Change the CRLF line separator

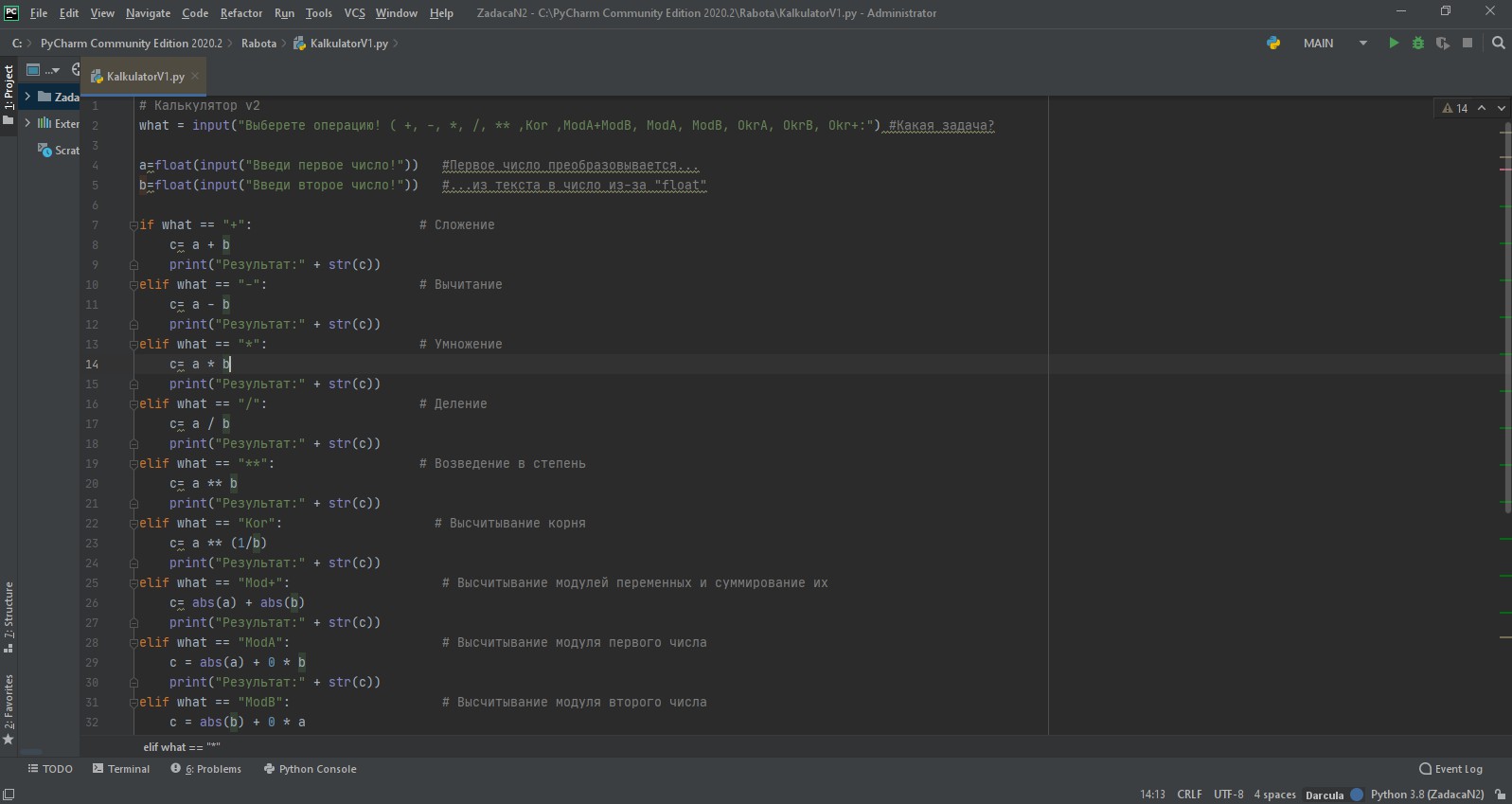tap(1189, 795)
